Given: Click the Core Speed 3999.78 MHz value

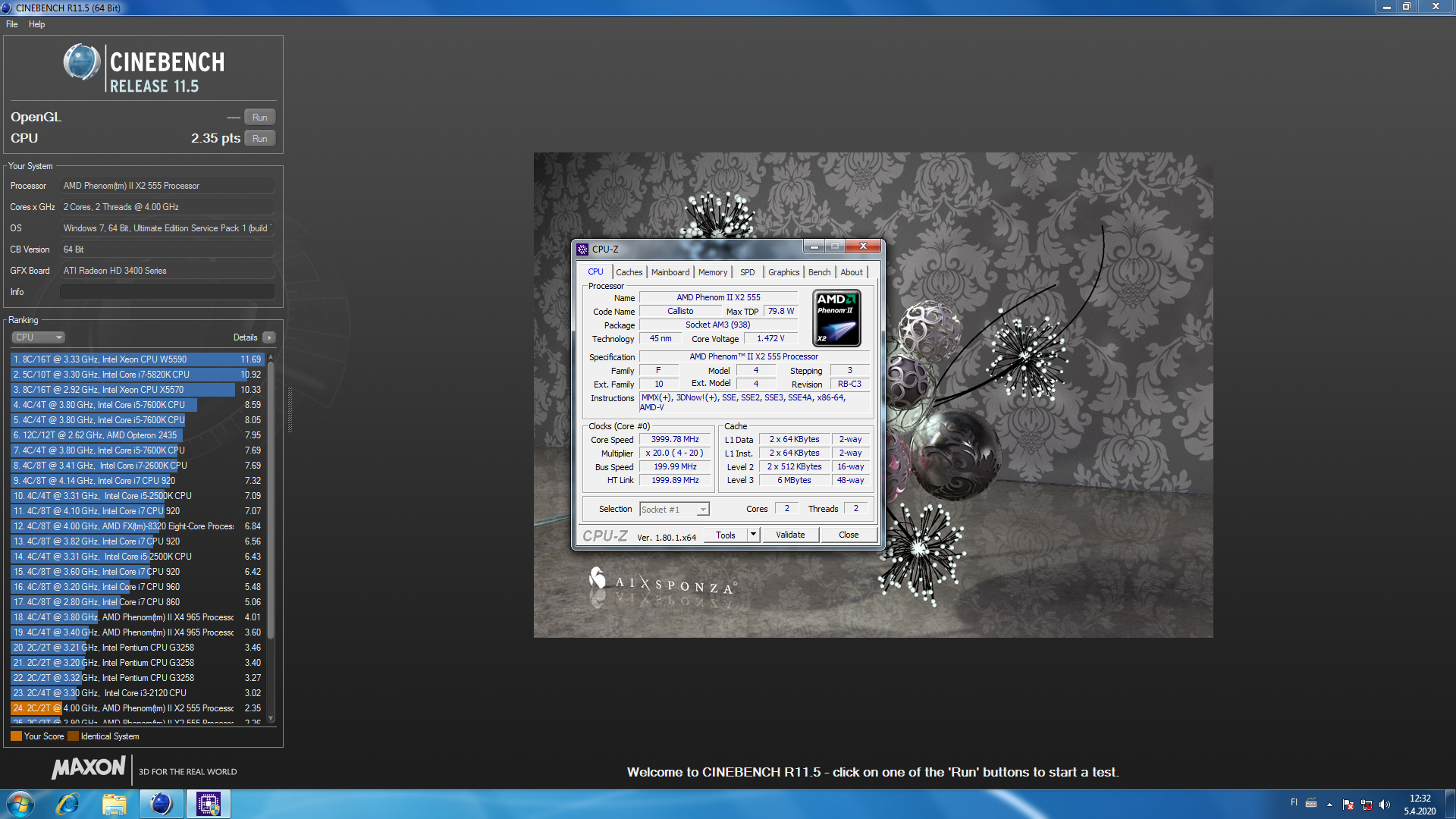Looking at the screenshot, I should click(x=675, y=439).
